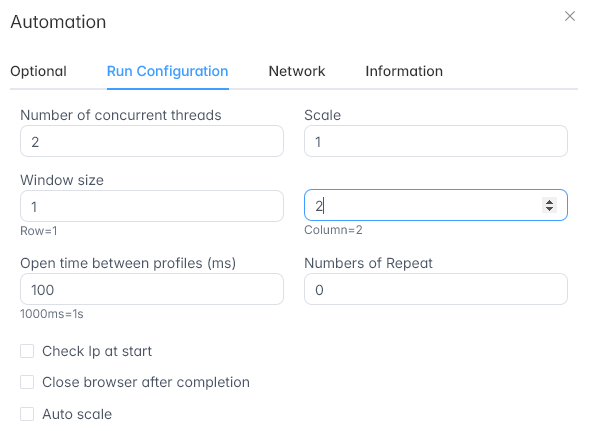Click the Automation dialog title
Image resolution: width=589 pixels, height=431 pixels.
coord(58,22)
